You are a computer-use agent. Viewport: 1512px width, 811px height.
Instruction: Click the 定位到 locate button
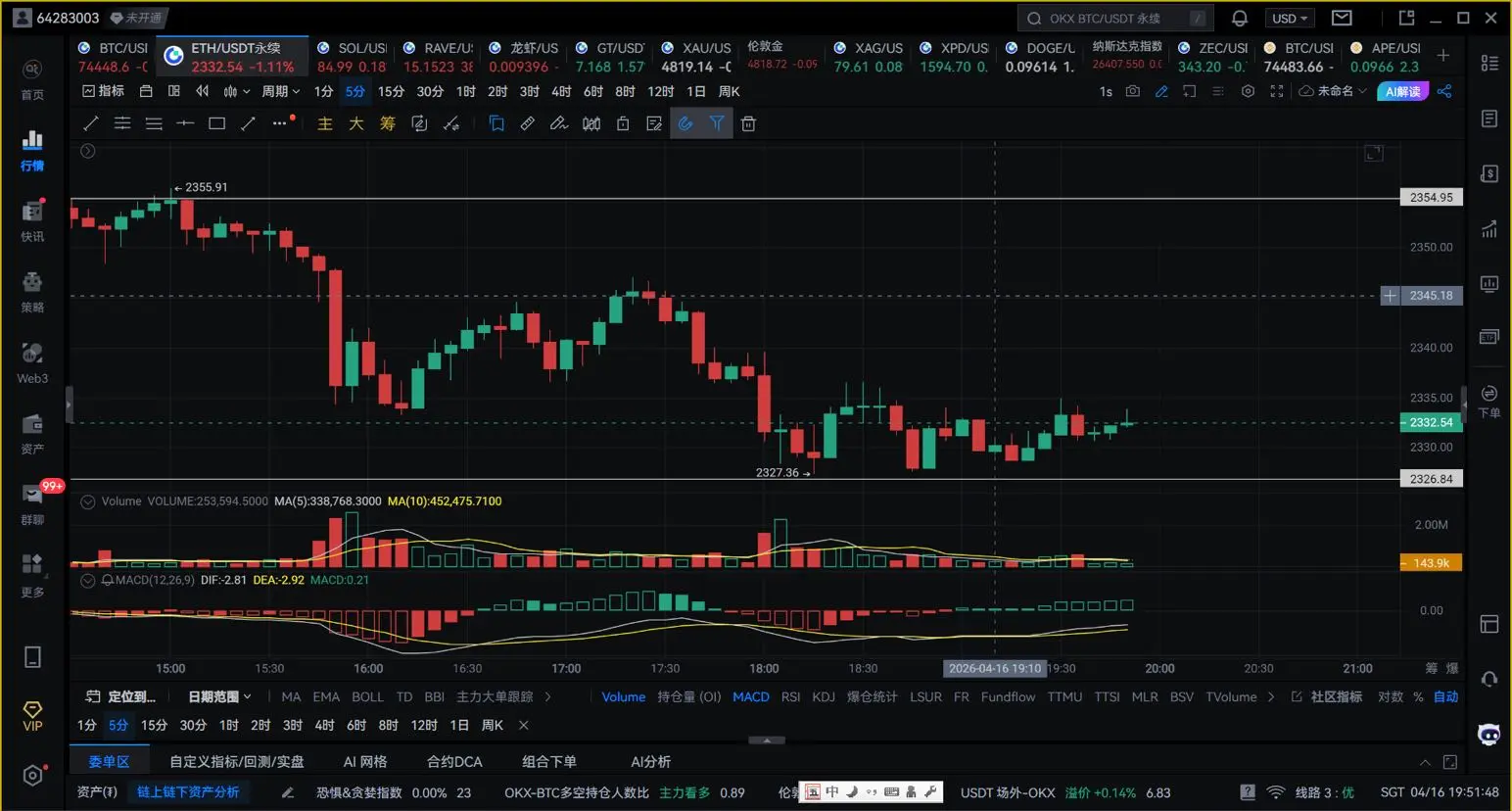coord(120,696)
